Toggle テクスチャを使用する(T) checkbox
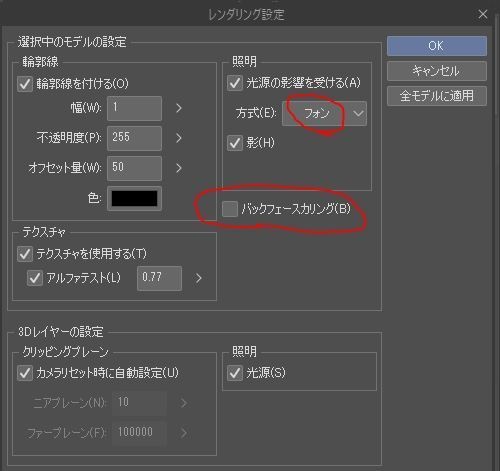The height and width of the screenshot is (471, 500). click(x=25, y=254)
